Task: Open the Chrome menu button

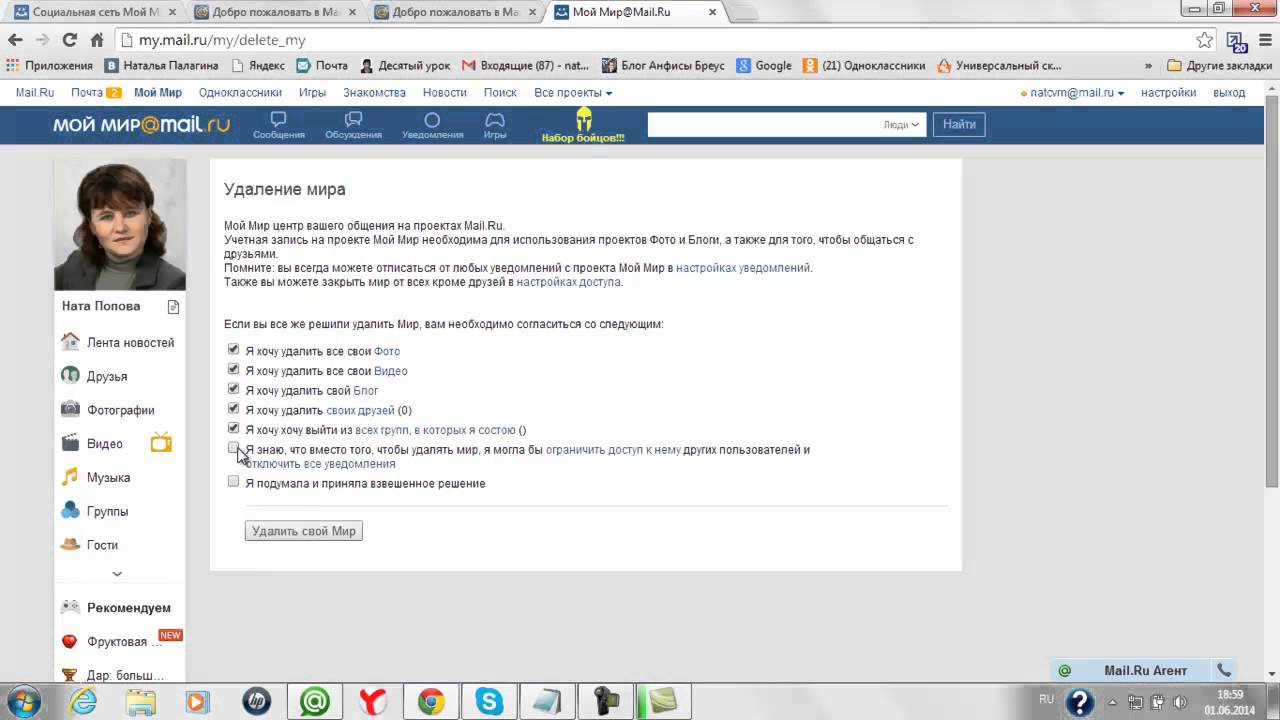Action: 1266,41
